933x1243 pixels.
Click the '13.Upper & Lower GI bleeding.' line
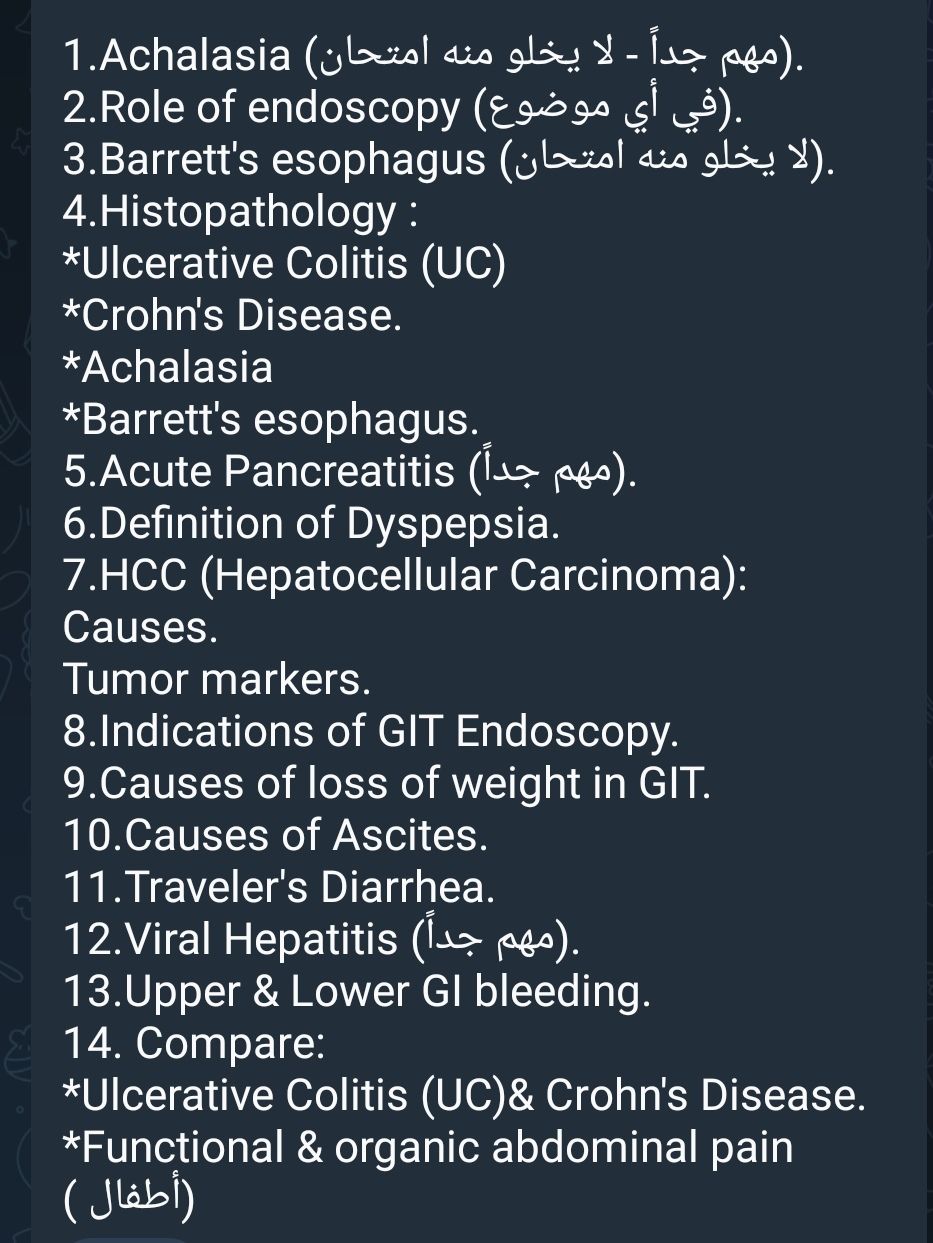coord(356,991)
